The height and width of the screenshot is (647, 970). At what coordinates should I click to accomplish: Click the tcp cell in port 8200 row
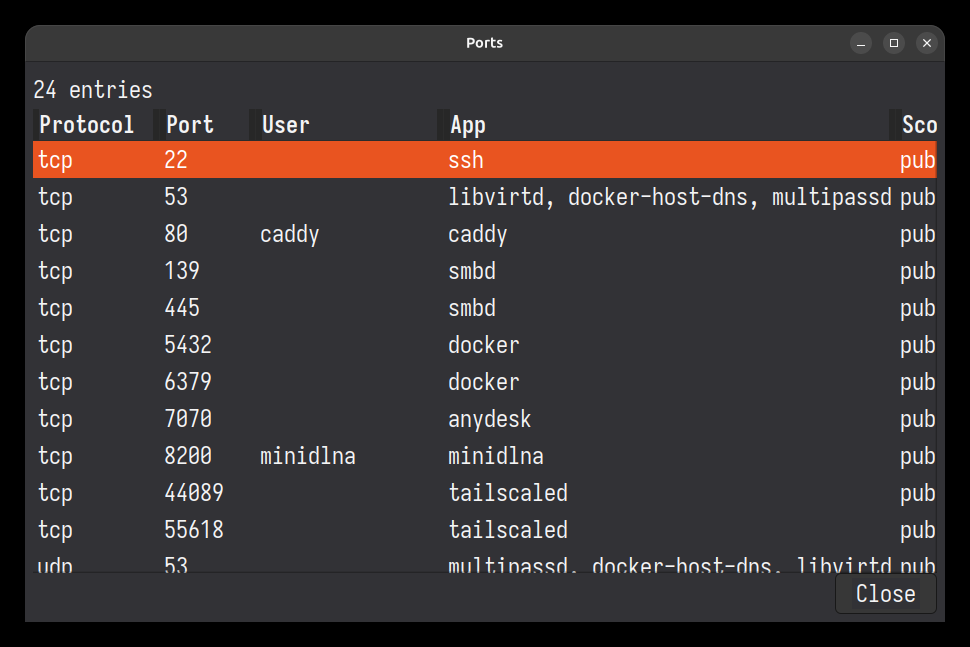click(55, 456)
